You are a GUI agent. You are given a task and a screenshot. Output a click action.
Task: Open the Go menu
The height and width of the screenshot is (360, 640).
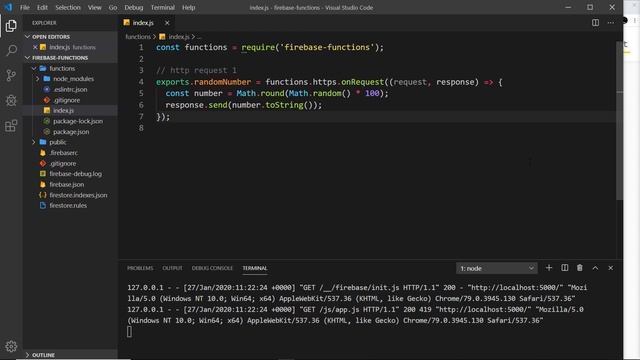pyautogui.click(x=113, y=7)
